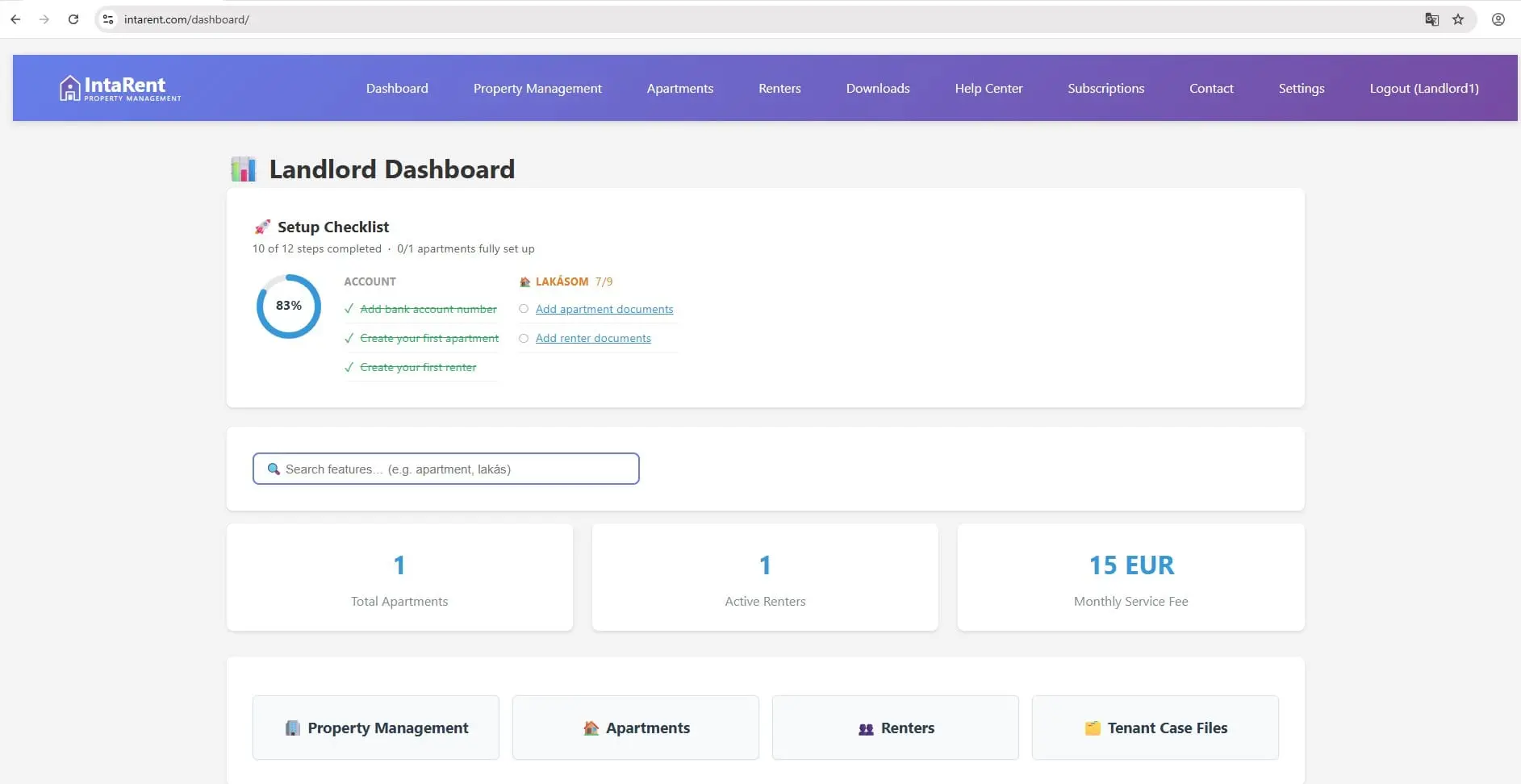The width and height of the screenshot is (1521, 784).
Task: Open the browser profile icon
Action: pos(1498,19)
